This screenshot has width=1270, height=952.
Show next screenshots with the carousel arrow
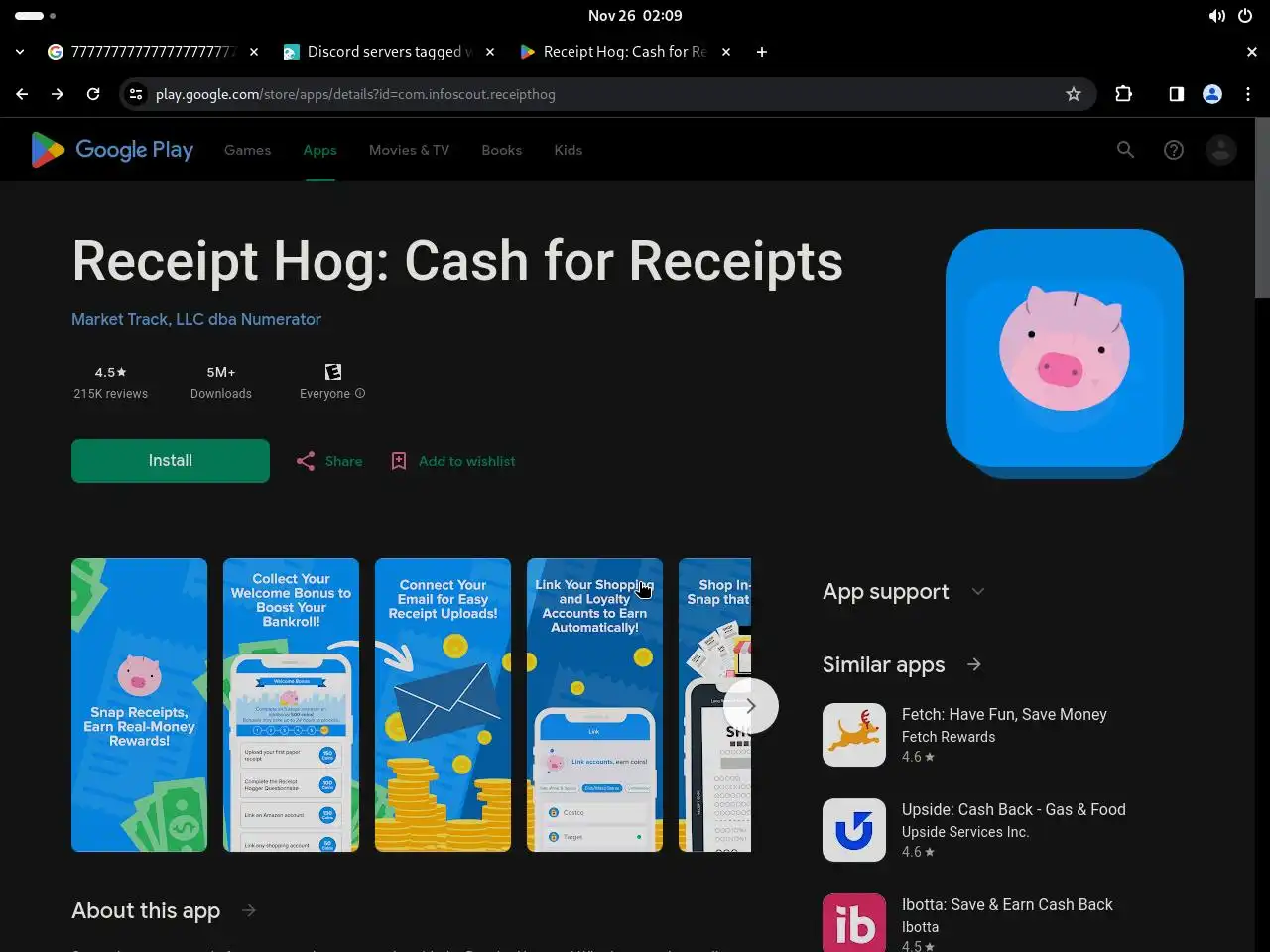[x=751, y=706]
